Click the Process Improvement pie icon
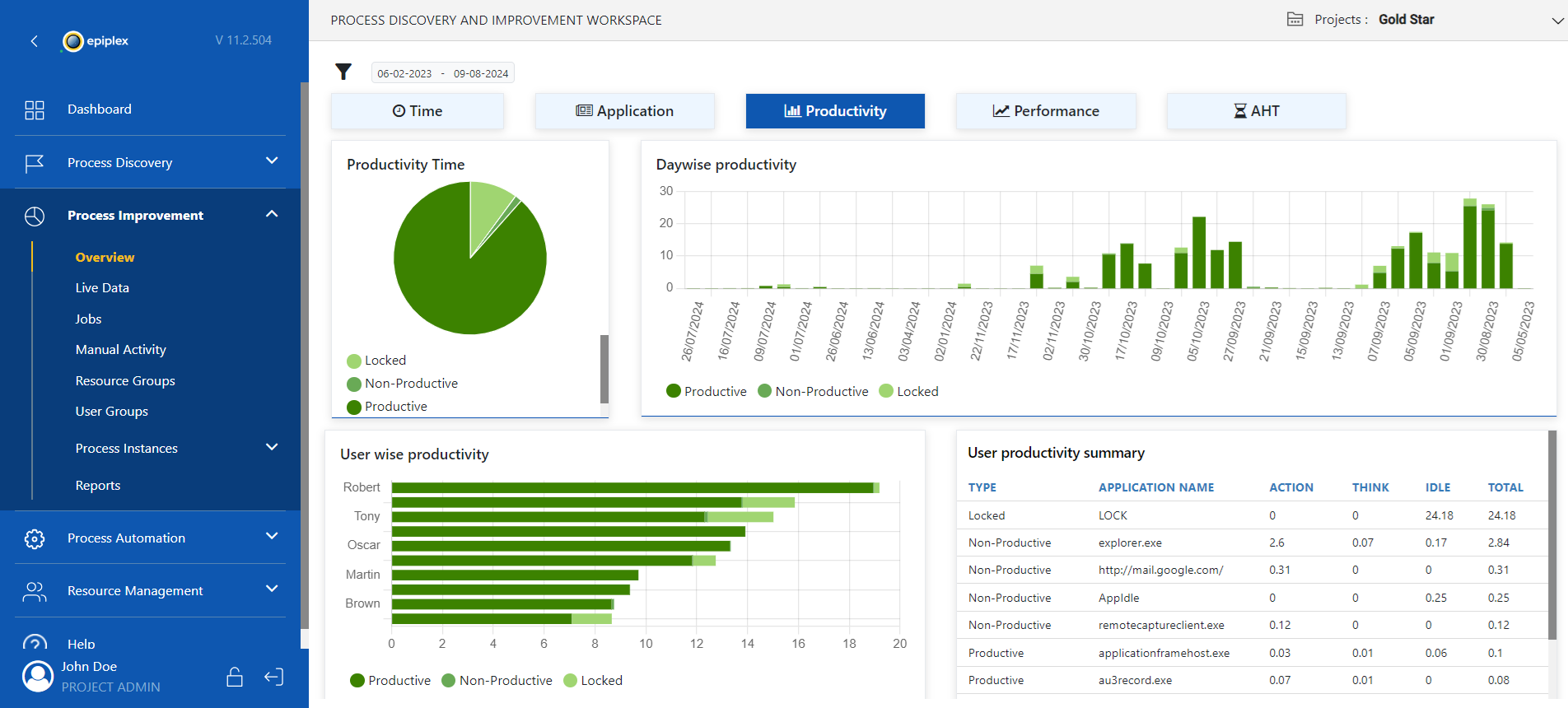 [35, 216]
